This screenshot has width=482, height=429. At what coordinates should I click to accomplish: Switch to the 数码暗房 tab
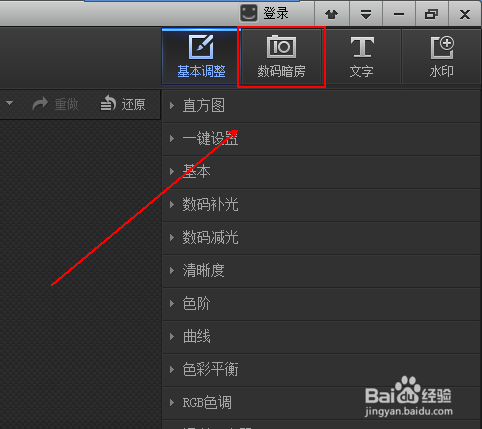[x=281, y=57]
